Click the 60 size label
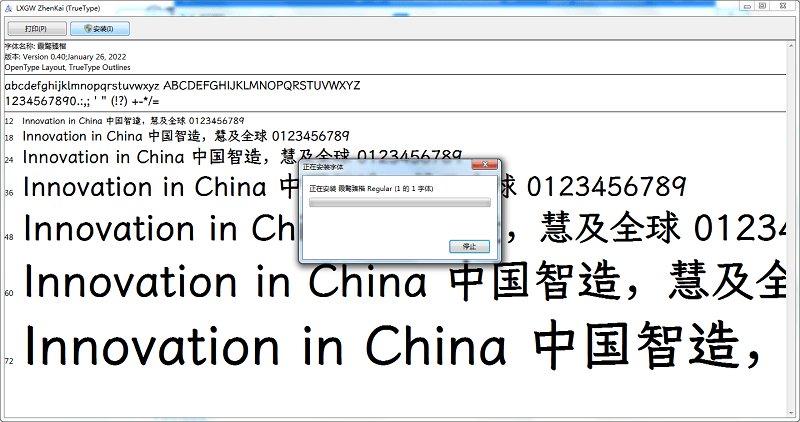The height and width of the screenshot is (422, 800). pos(9,293)
